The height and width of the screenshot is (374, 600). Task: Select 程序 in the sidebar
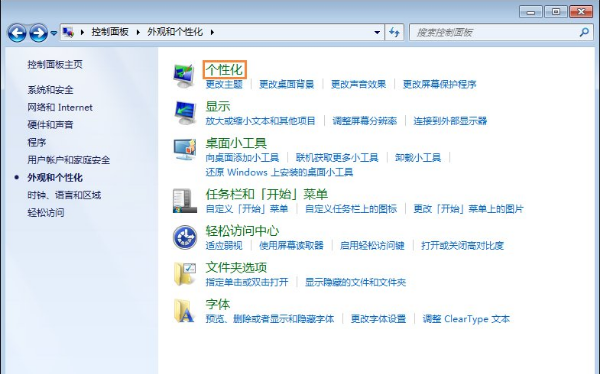[x=36, y=142]
